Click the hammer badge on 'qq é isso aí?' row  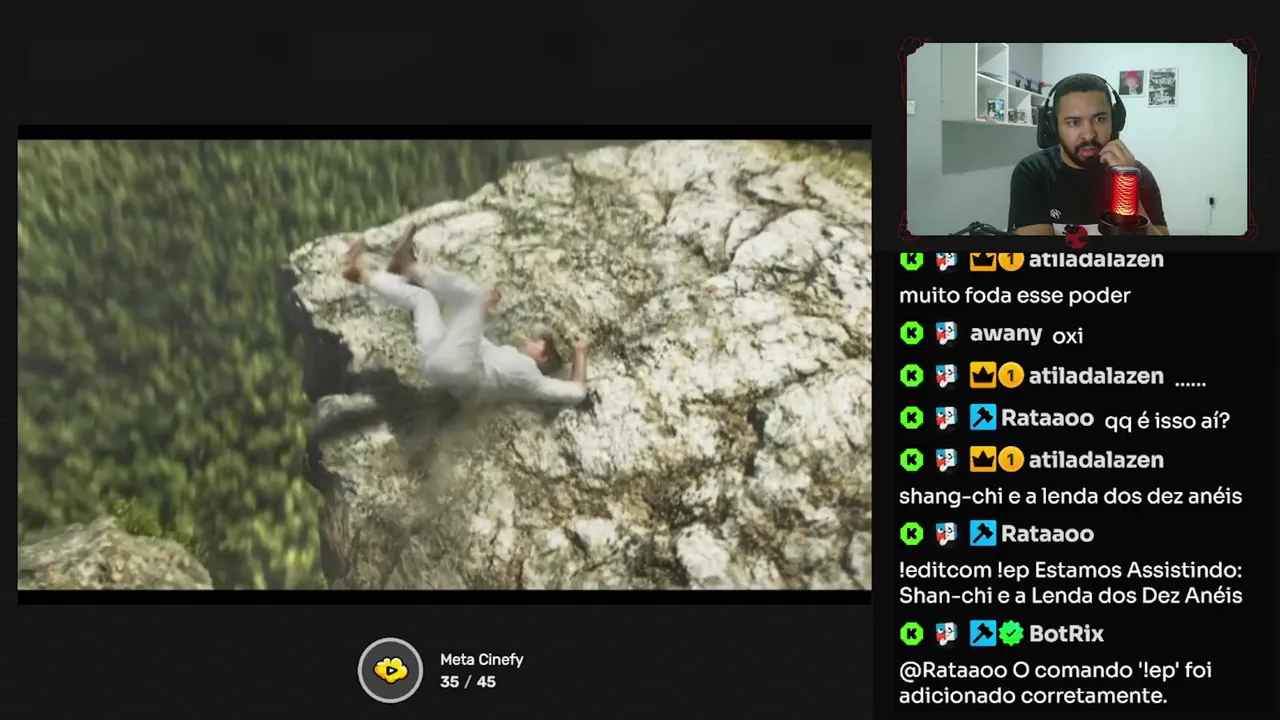point(982,418)
